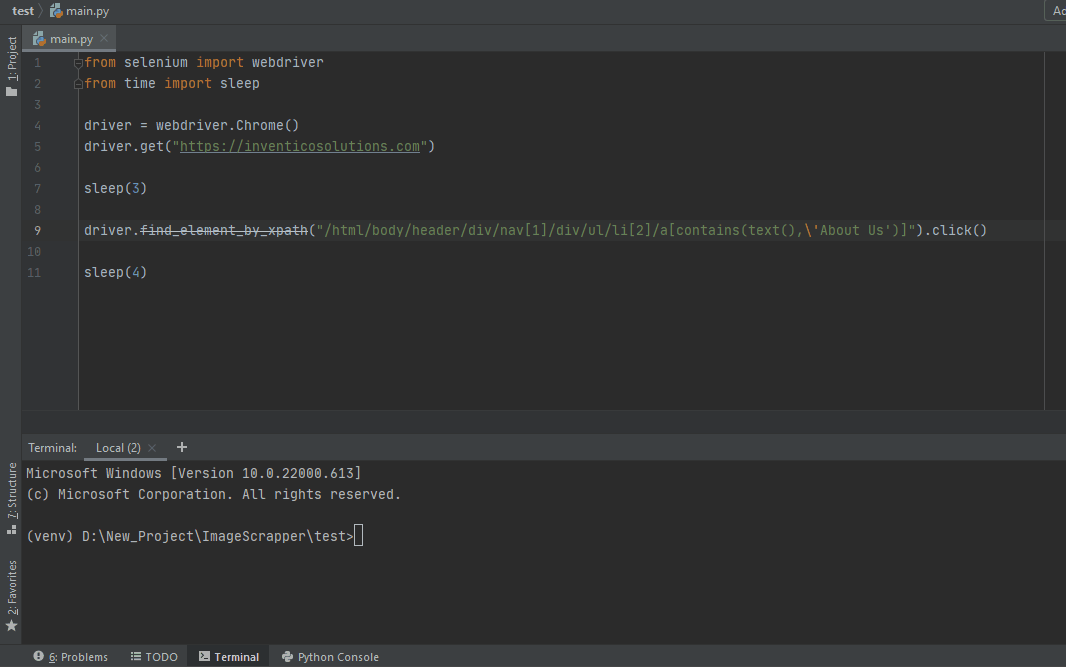This screenshot has width=1066, height=667.
Task: Click inside the terminal prompt input
Action: tap(358, 536)
